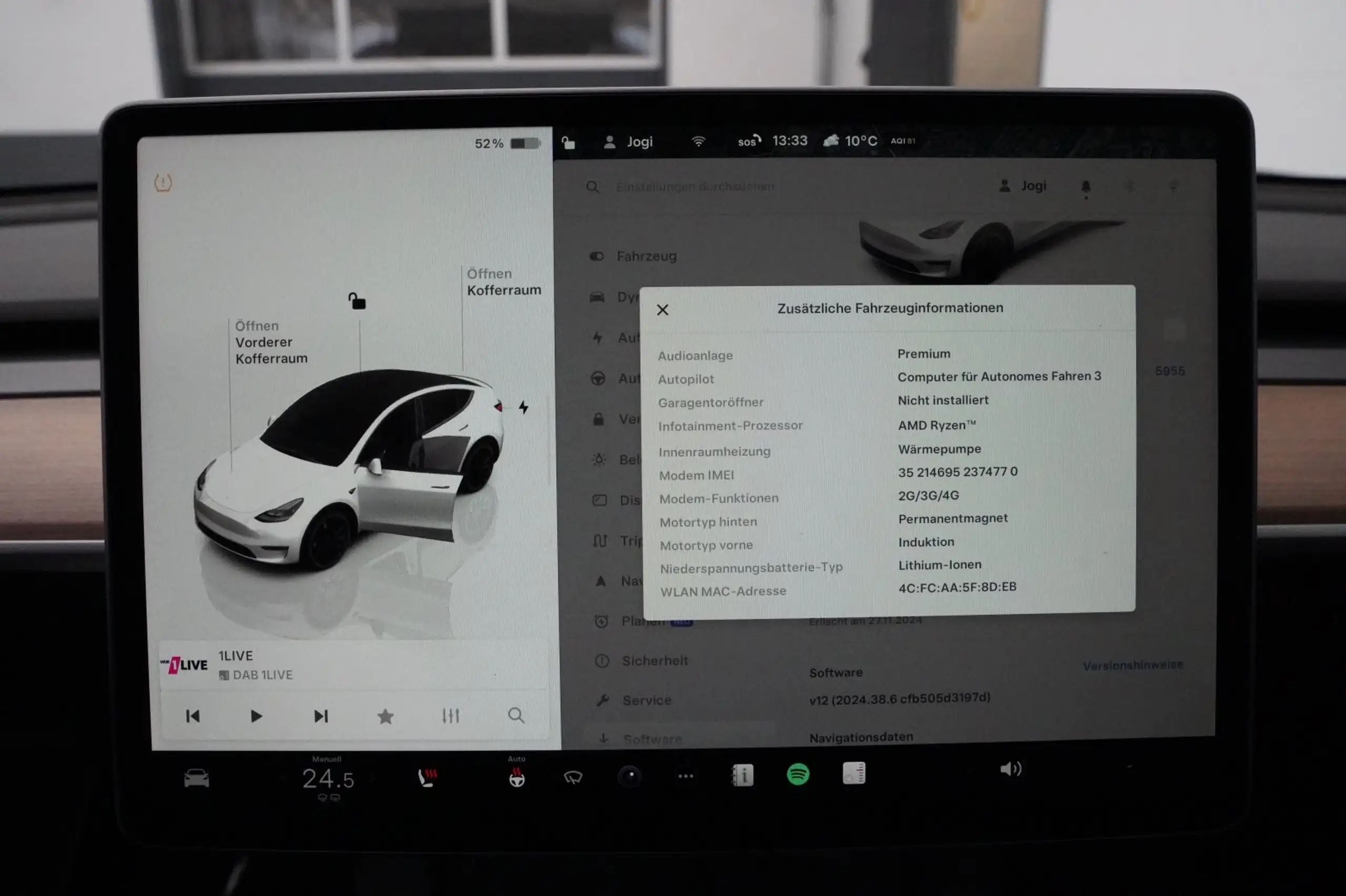Open Wi-Fi settings icon
Viewport: 1346px width, 896px height.
(x=698, y=141)
